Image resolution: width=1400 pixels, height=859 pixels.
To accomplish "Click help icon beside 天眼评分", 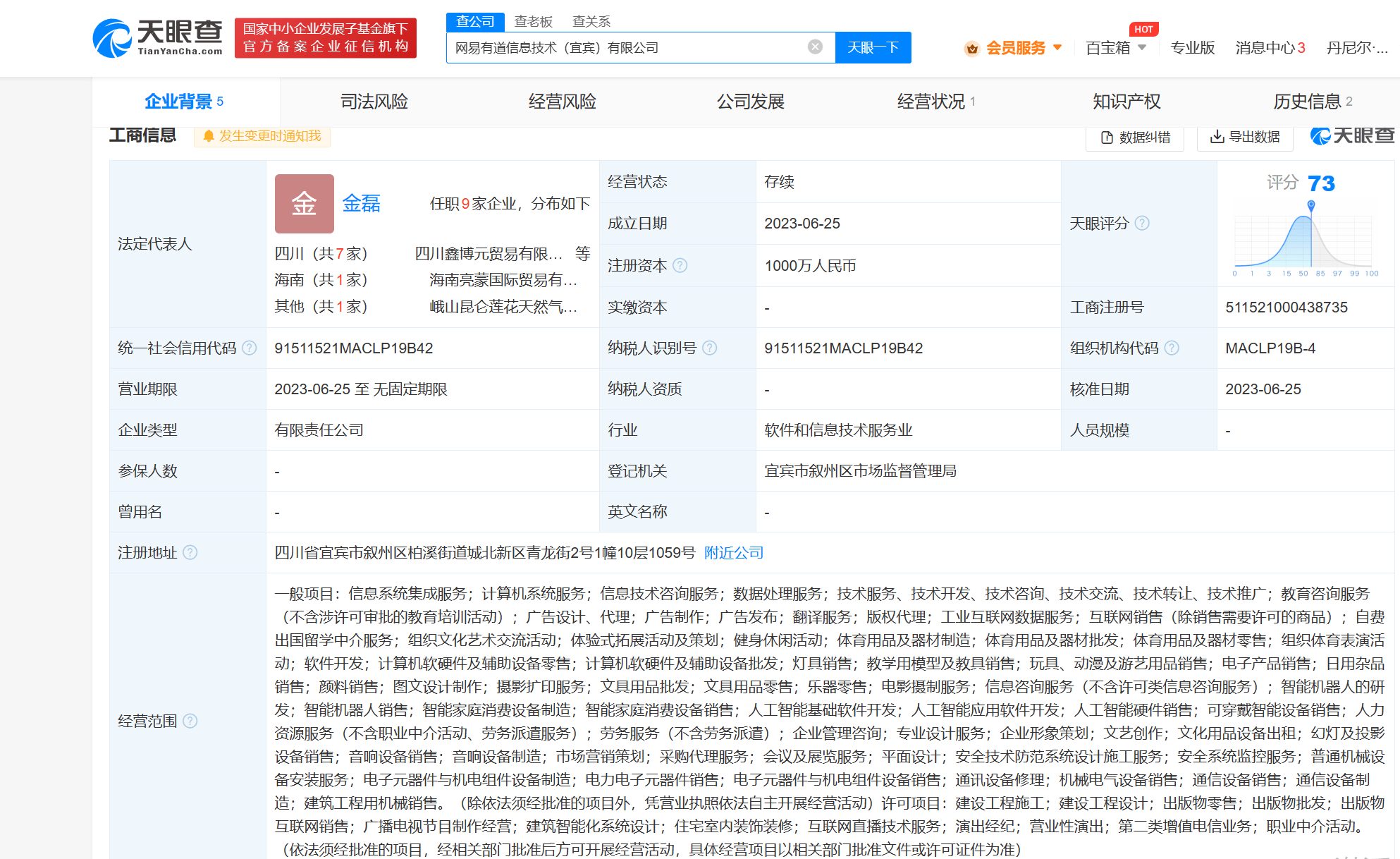I will [1143, 224].
